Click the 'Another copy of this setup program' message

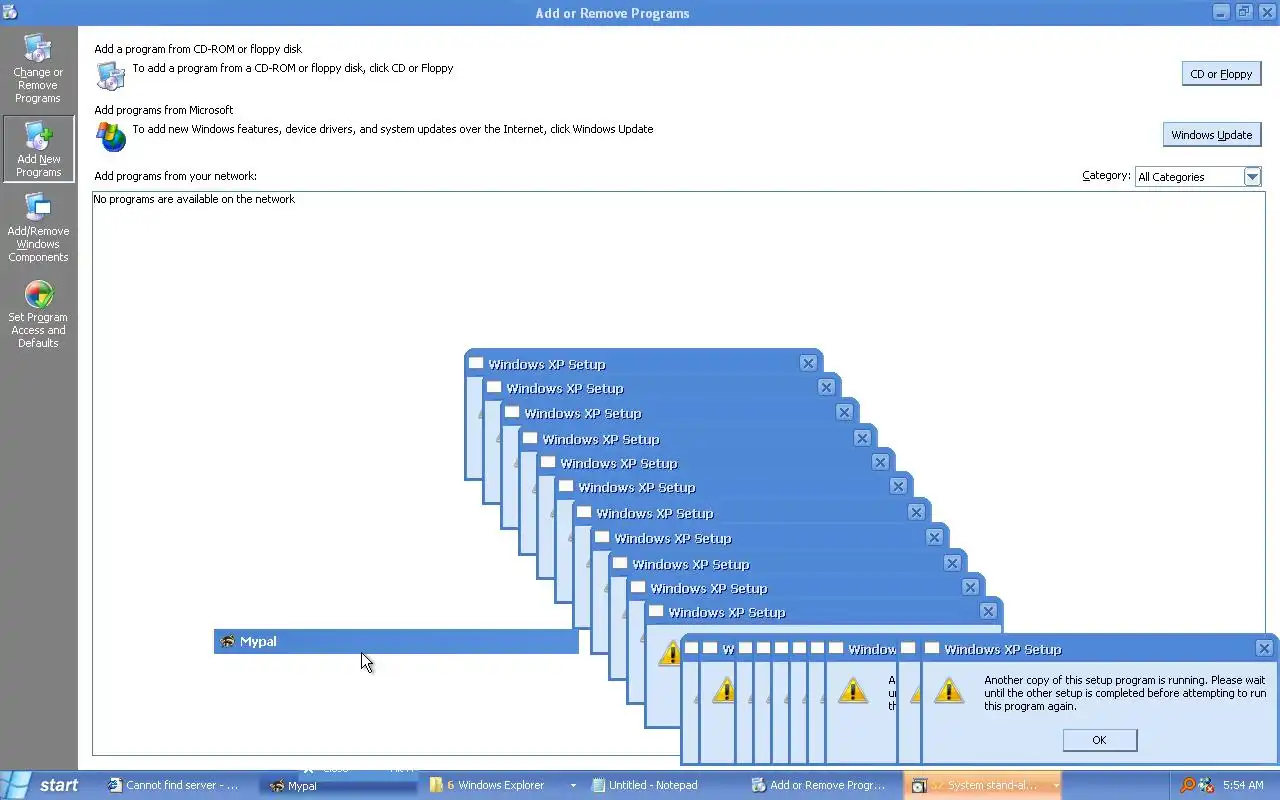(x=1125, y=693)
